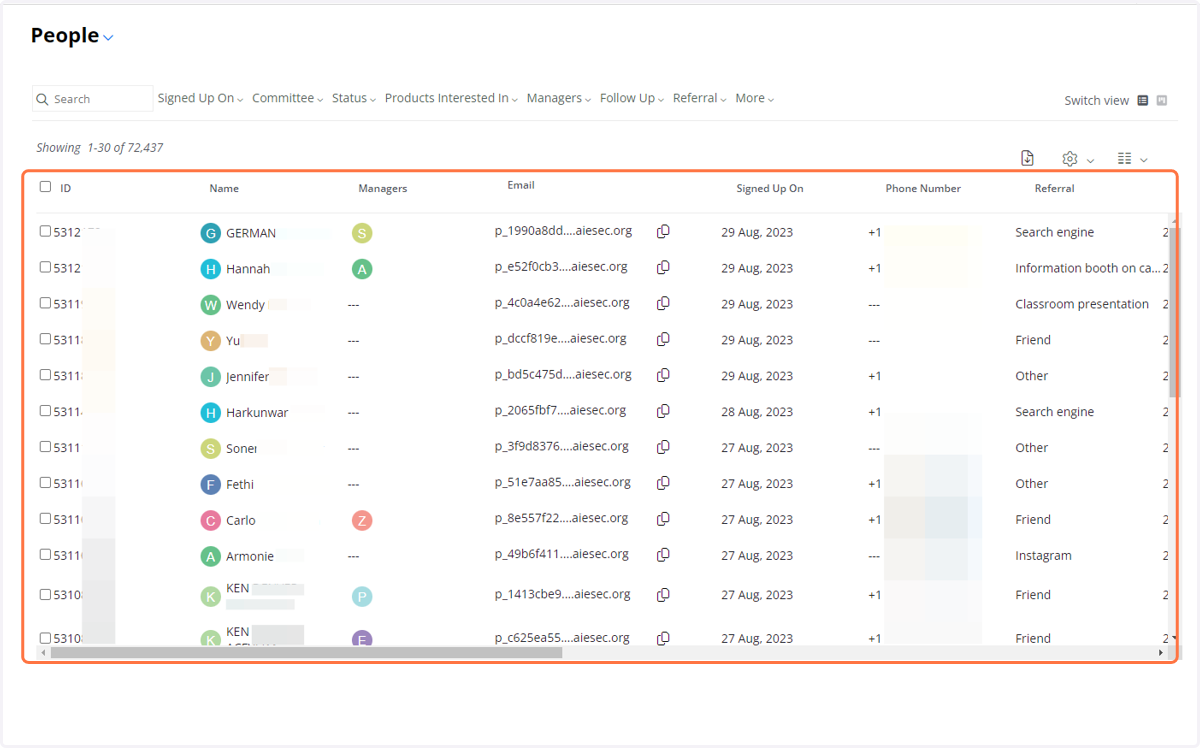Click Fethi's avatar letter F
The image size is (1200, 748).
[210, 484]
